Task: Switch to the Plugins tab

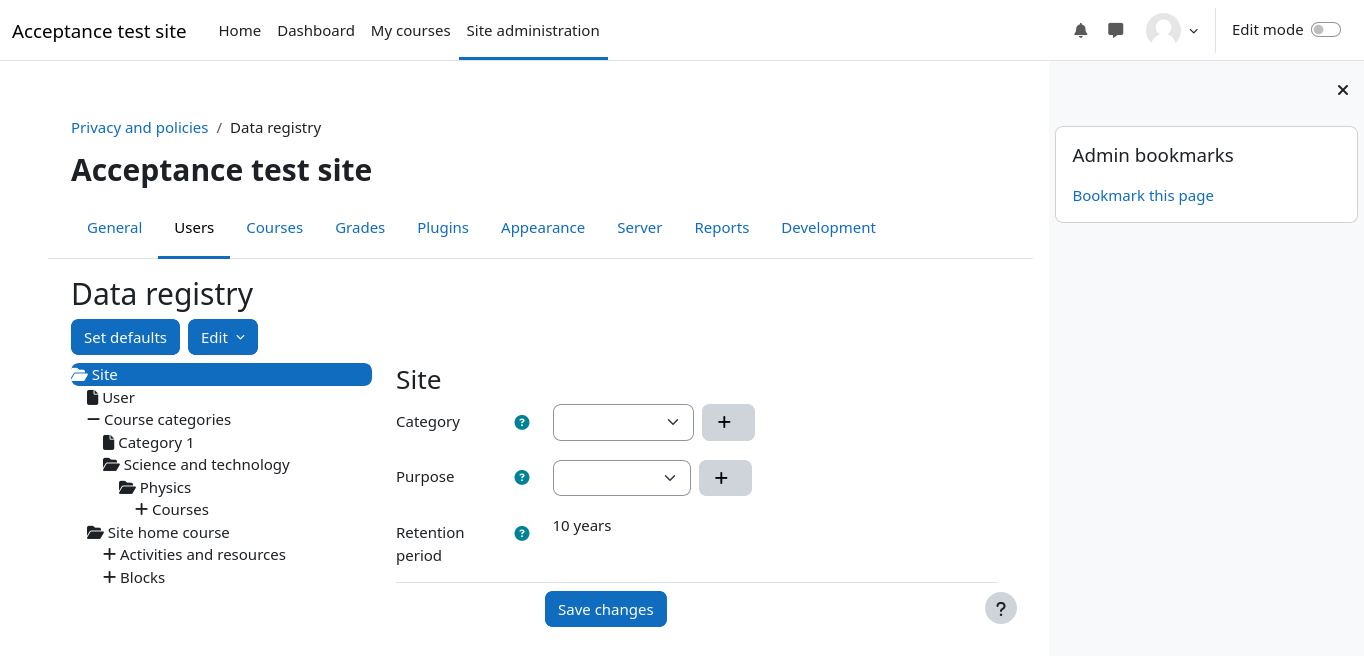Action: (x=442, y=228)
